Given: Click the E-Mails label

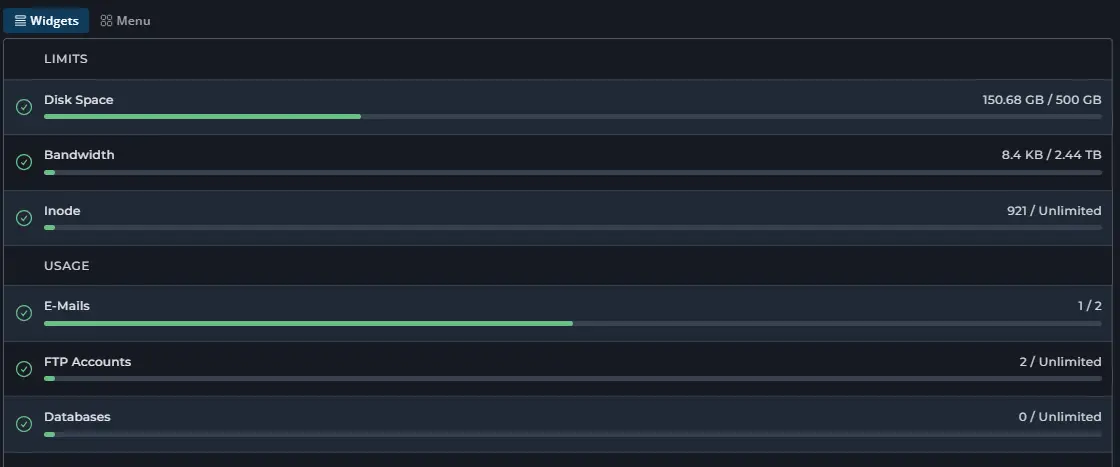Looking at the screenshot, I should coord(67,306).
